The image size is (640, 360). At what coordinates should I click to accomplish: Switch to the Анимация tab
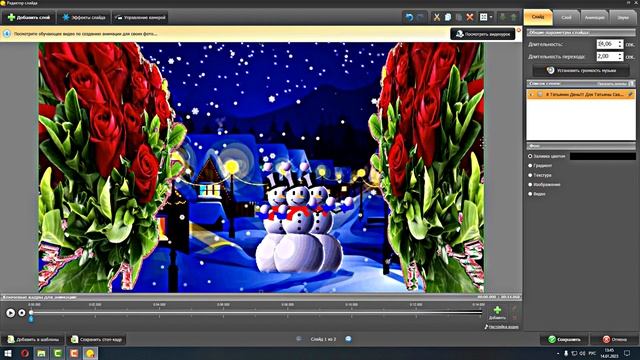pos(594,18)
